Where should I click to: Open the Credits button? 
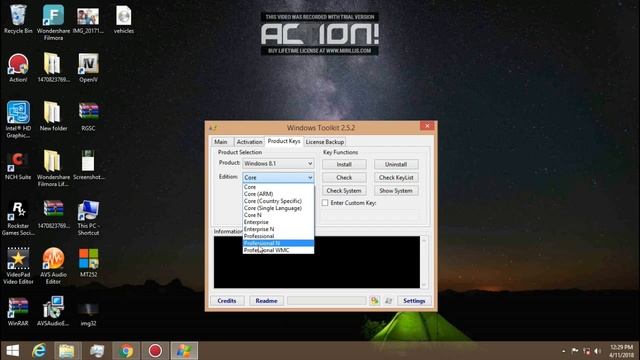[227, 301]
